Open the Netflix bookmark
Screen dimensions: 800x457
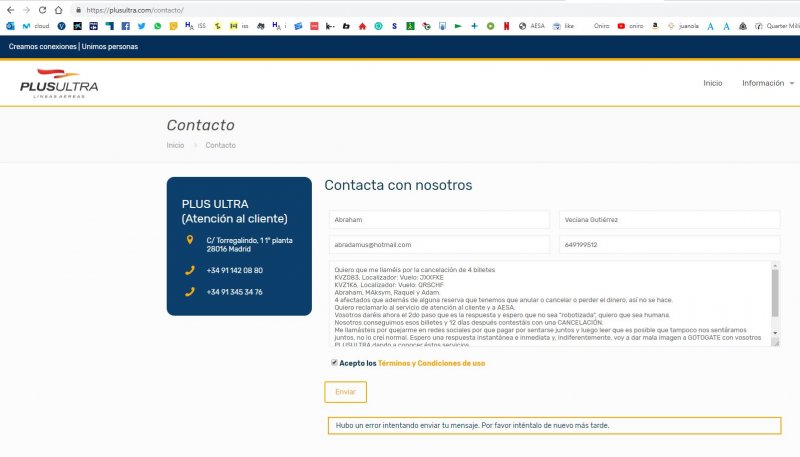[506, 26]
